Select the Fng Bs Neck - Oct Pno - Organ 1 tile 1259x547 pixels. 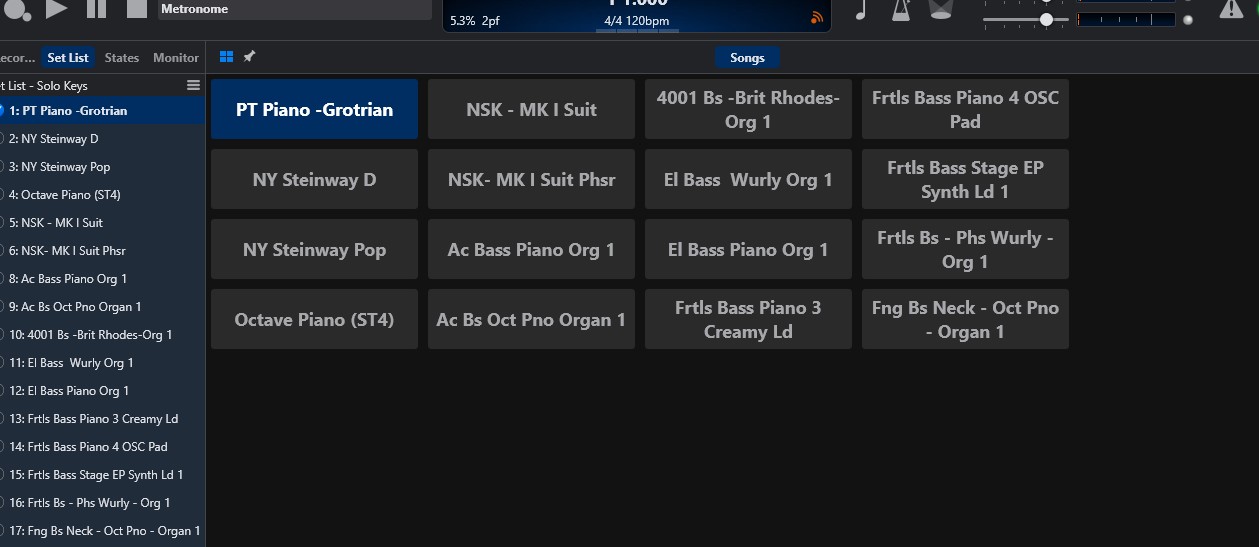[965, 319]
